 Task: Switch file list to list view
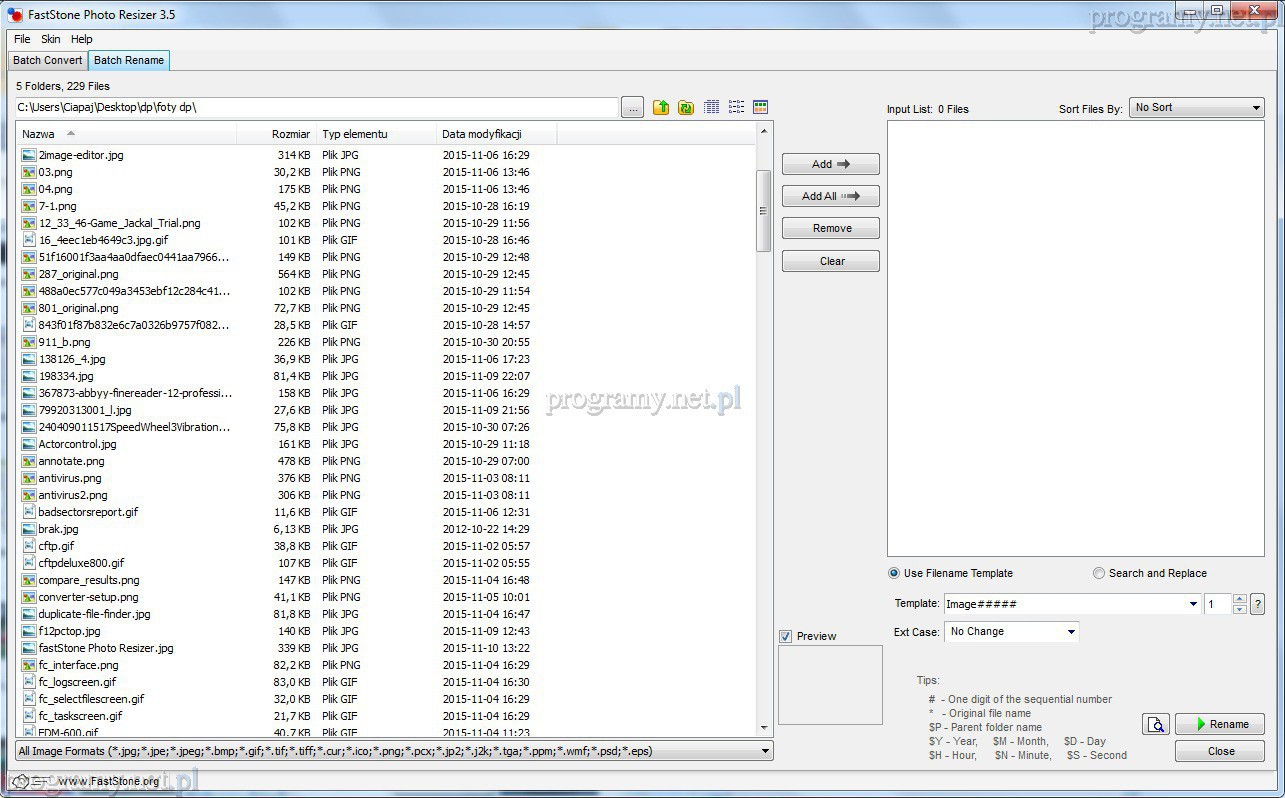click(x=736, y=107)
